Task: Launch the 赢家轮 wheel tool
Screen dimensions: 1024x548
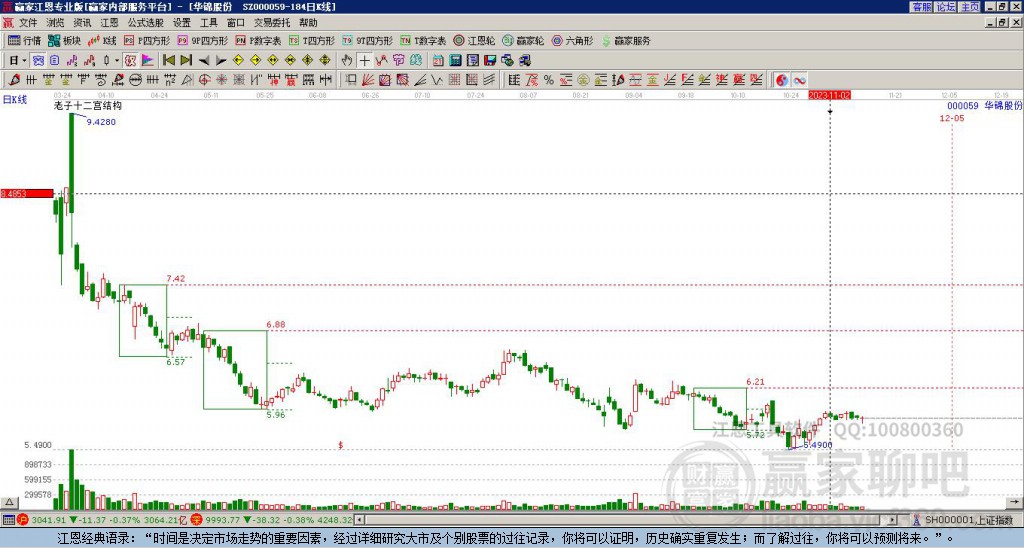Action: point(523,41)
